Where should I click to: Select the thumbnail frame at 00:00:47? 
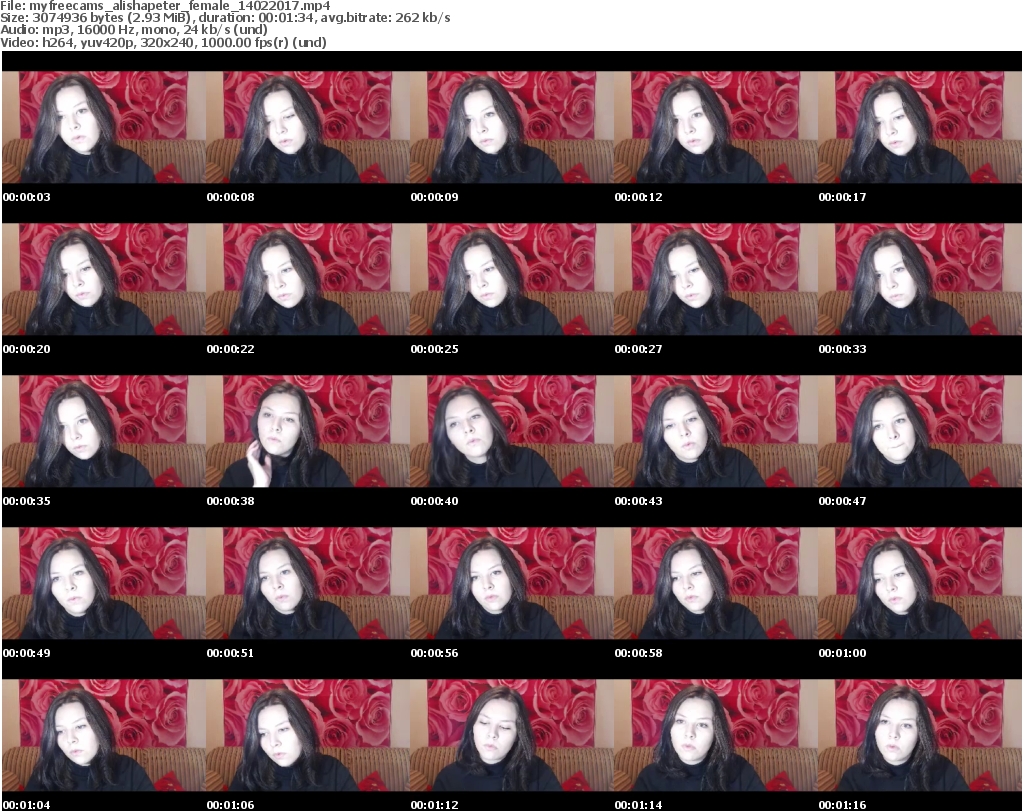920,432
